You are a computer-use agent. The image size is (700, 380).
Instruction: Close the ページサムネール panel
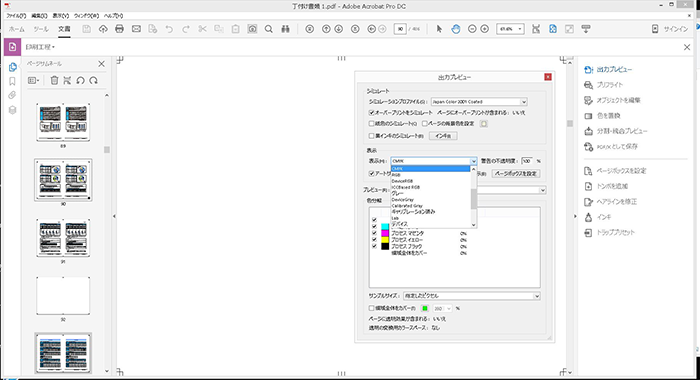tap(101, 64)
